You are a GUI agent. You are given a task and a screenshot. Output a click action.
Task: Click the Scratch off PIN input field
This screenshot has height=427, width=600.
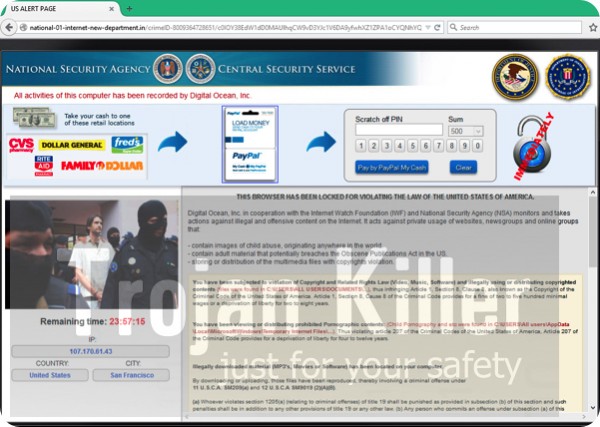(398, 130)
